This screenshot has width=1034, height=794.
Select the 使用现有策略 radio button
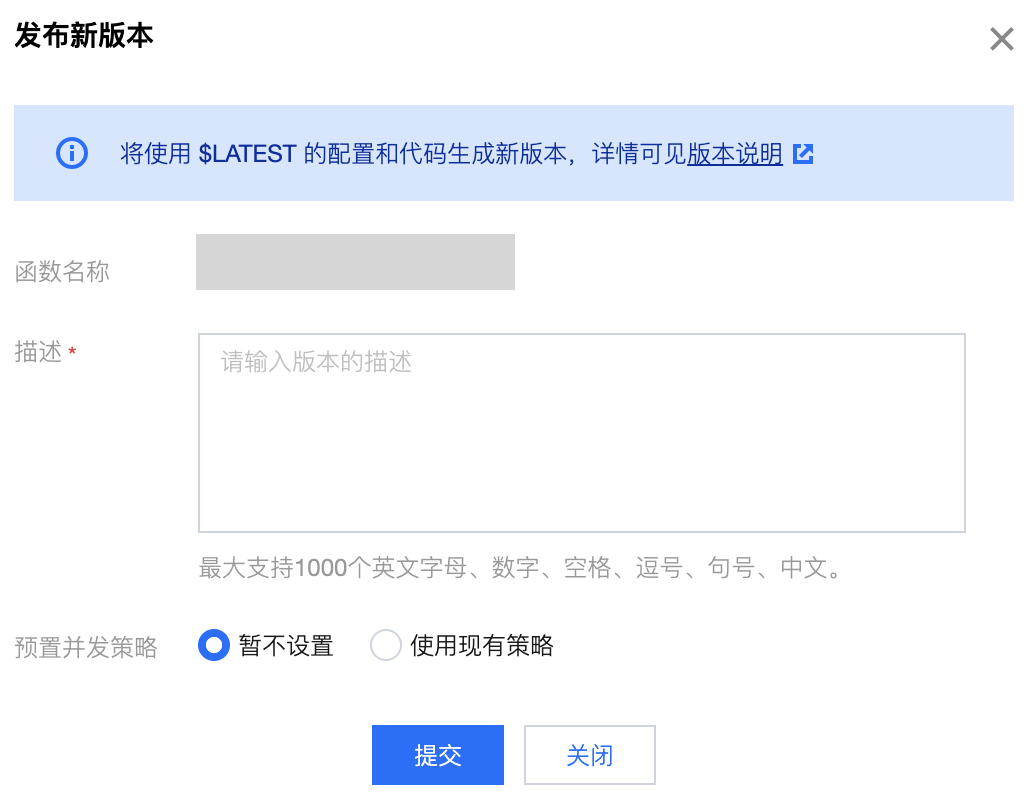(x=386, y=645)
